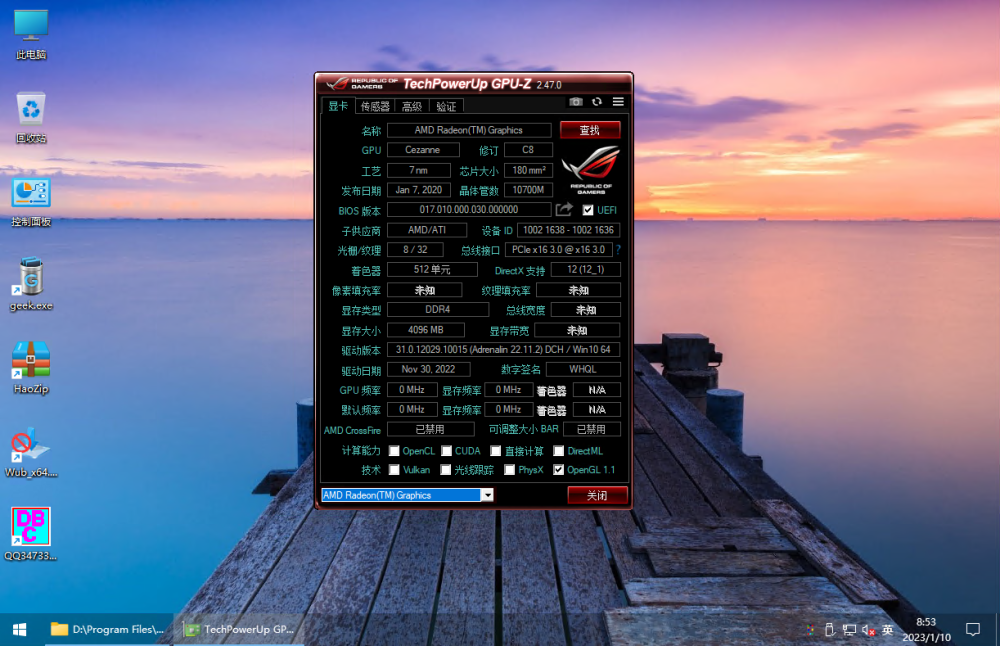Select Wub_x64 desktop shortcut
1000x646 pixels.
31,452
